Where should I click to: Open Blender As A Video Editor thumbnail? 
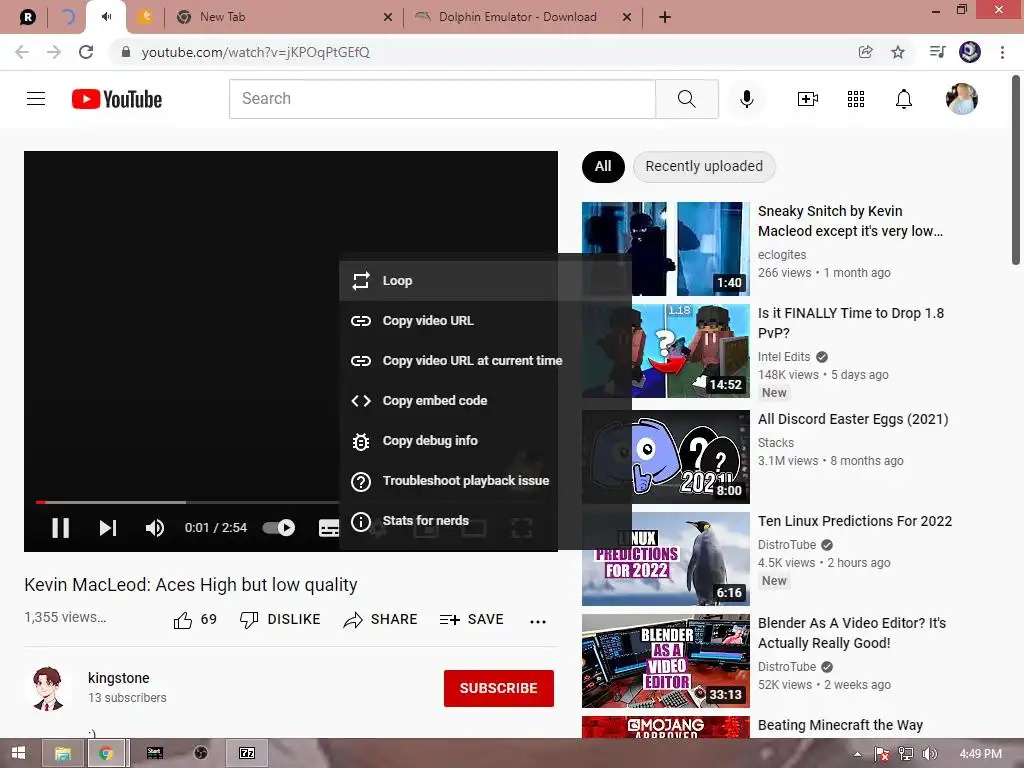(665, 661)
